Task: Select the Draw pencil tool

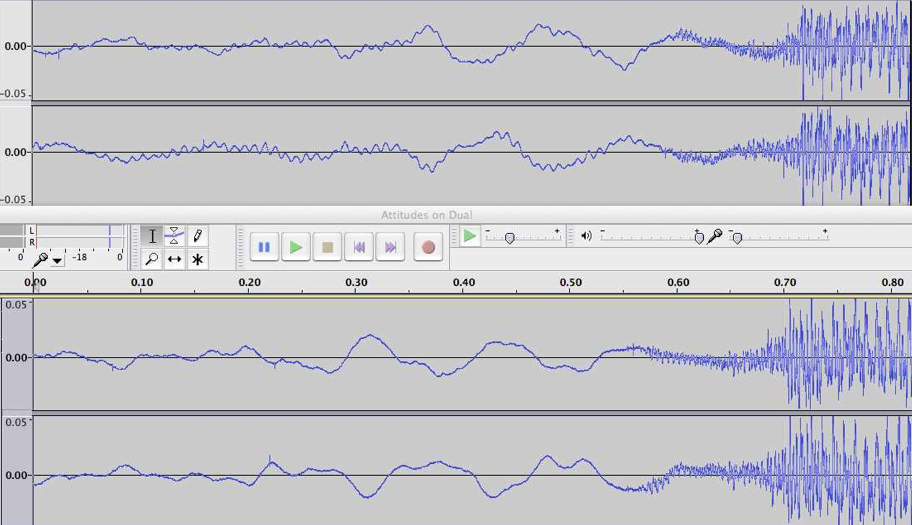Action: click(x=198, y=236)
